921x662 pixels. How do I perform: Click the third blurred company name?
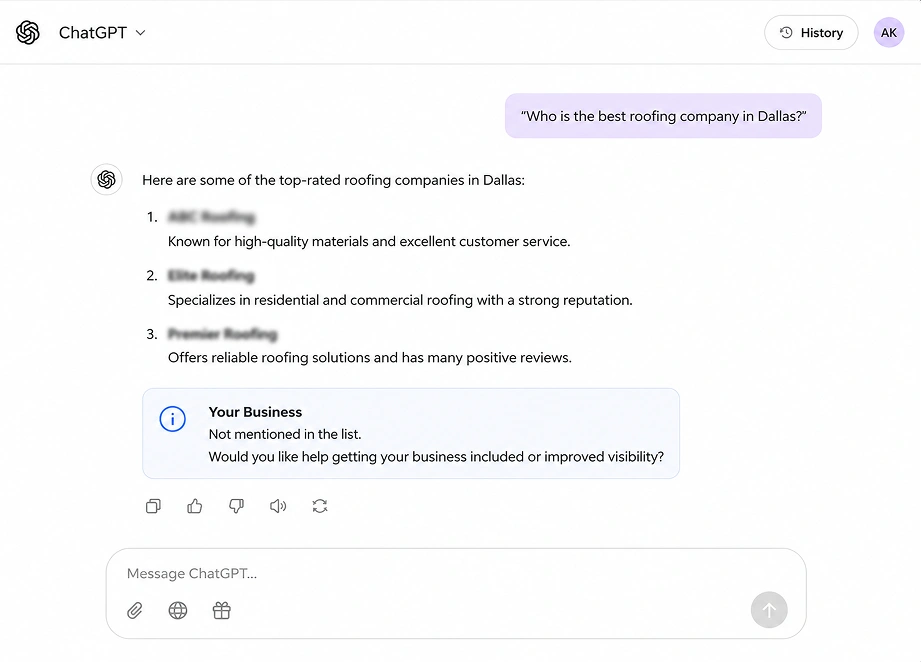coord(223,334)
